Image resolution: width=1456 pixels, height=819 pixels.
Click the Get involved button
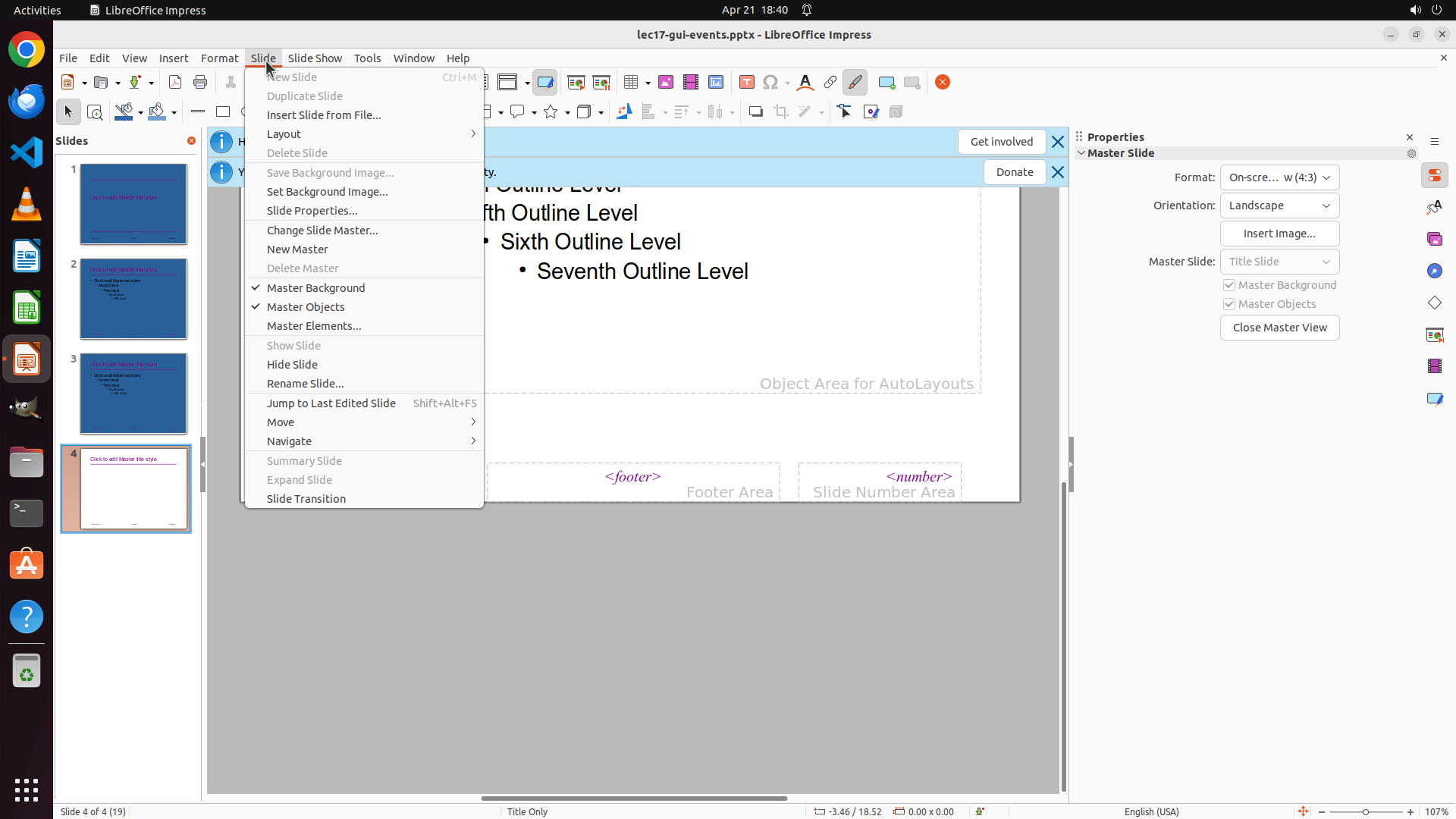click(1001, 142)
